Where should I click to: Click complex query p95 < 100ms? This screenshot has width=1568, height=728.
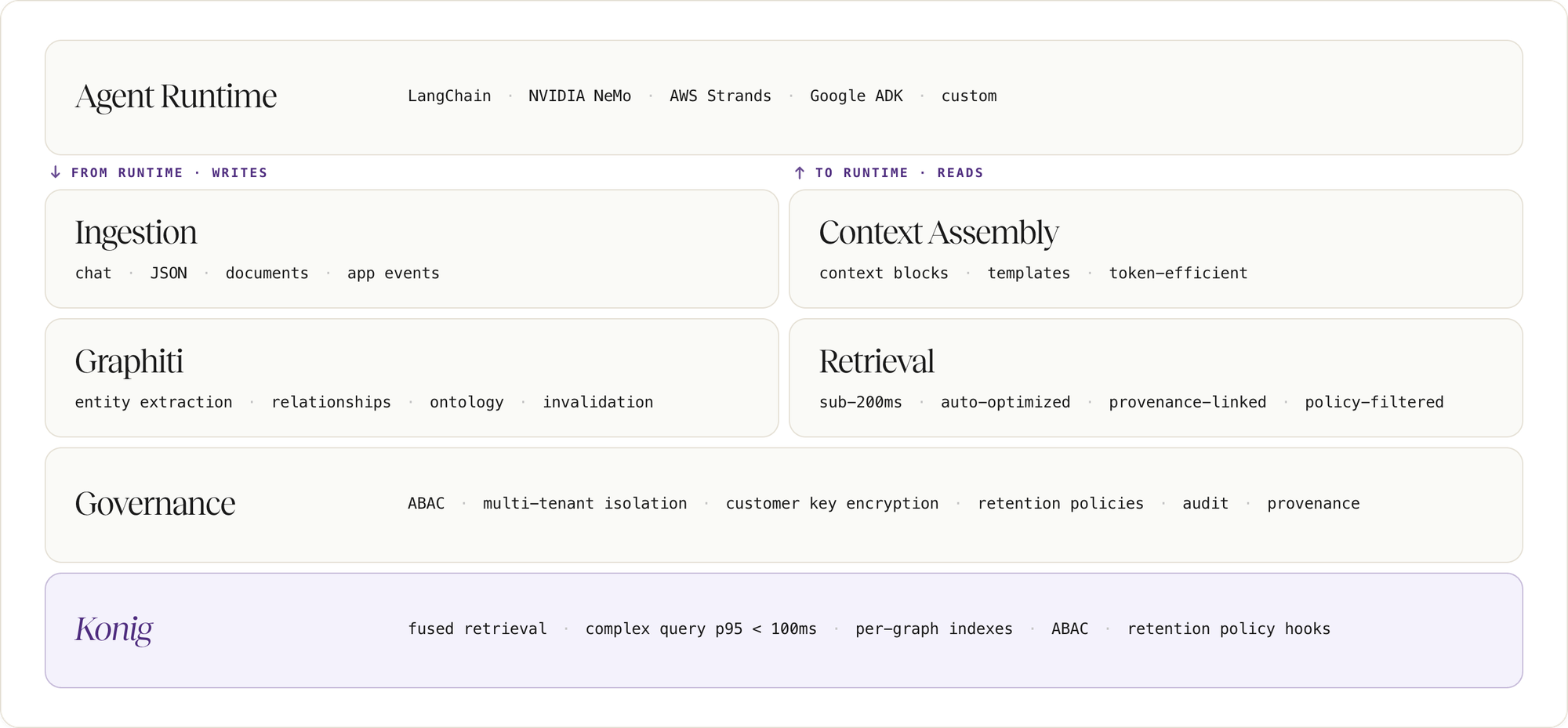[701, 629]
